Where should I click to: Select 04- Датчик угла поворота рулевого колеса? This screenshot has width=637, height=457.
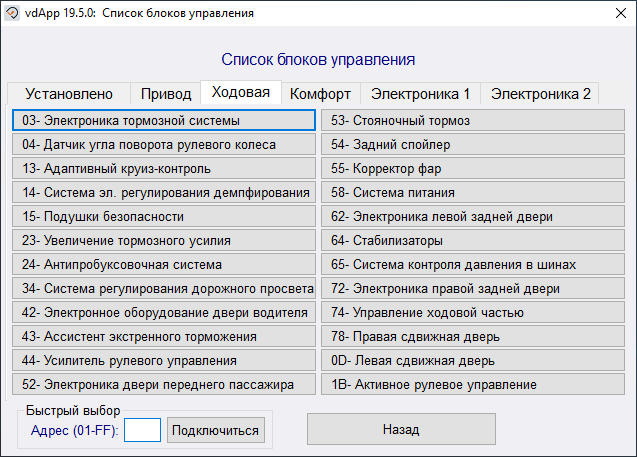coord(164,145)
